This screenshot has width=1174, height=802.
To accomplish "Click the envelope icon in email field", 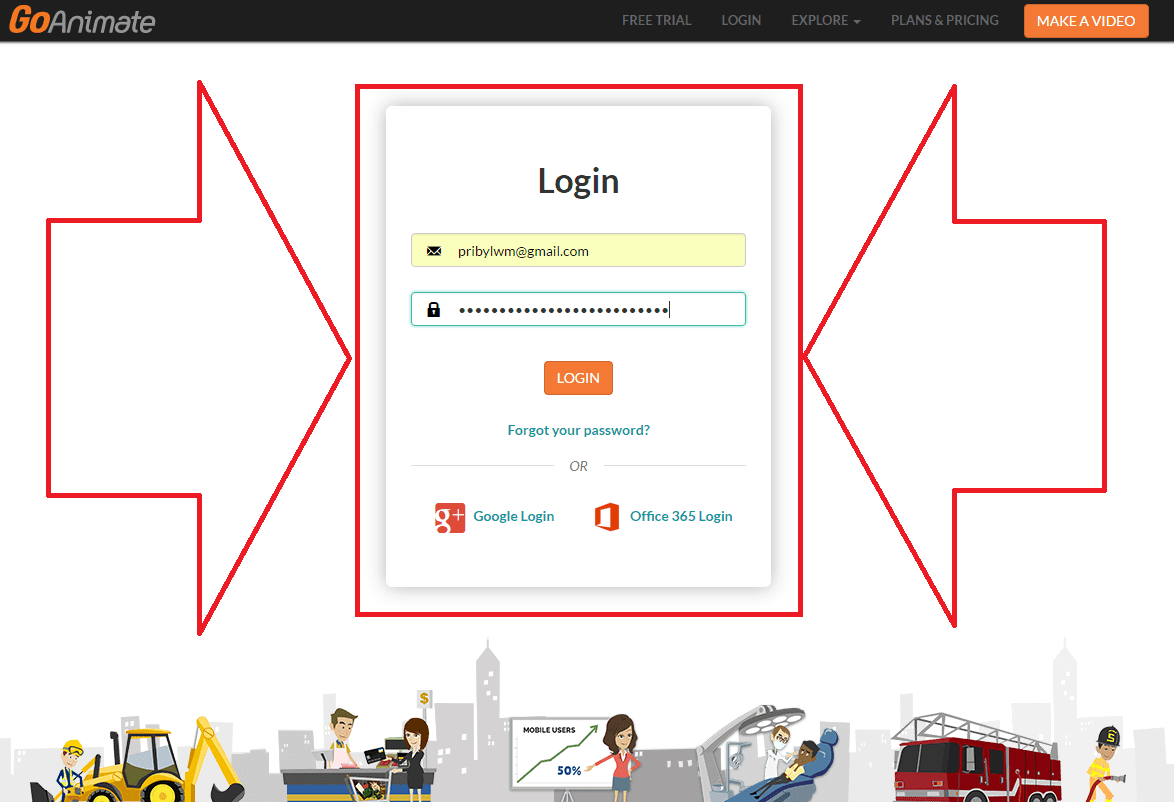I will click(x=434, y=251).
